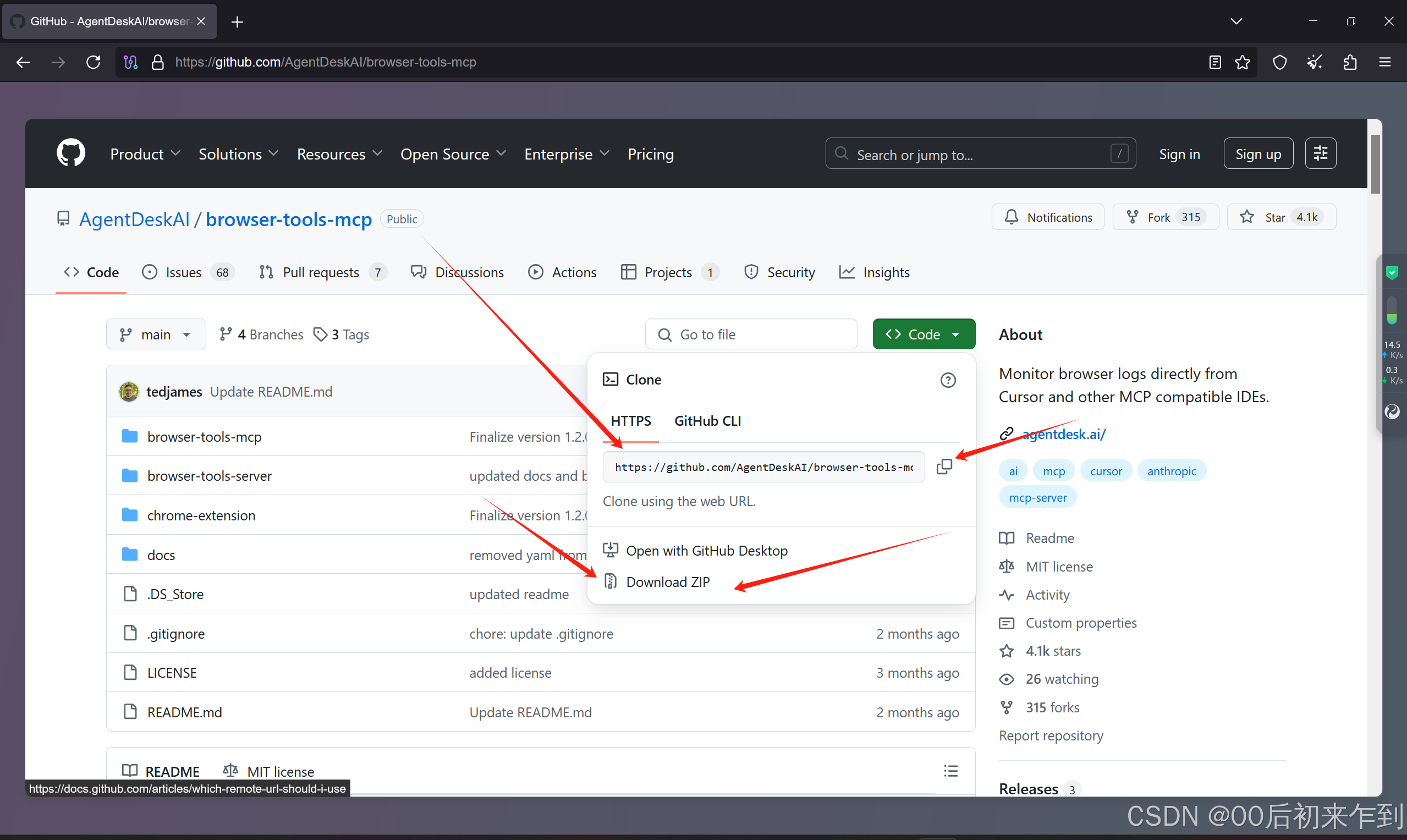Click the GitHub logo in the header

point(70,152)
